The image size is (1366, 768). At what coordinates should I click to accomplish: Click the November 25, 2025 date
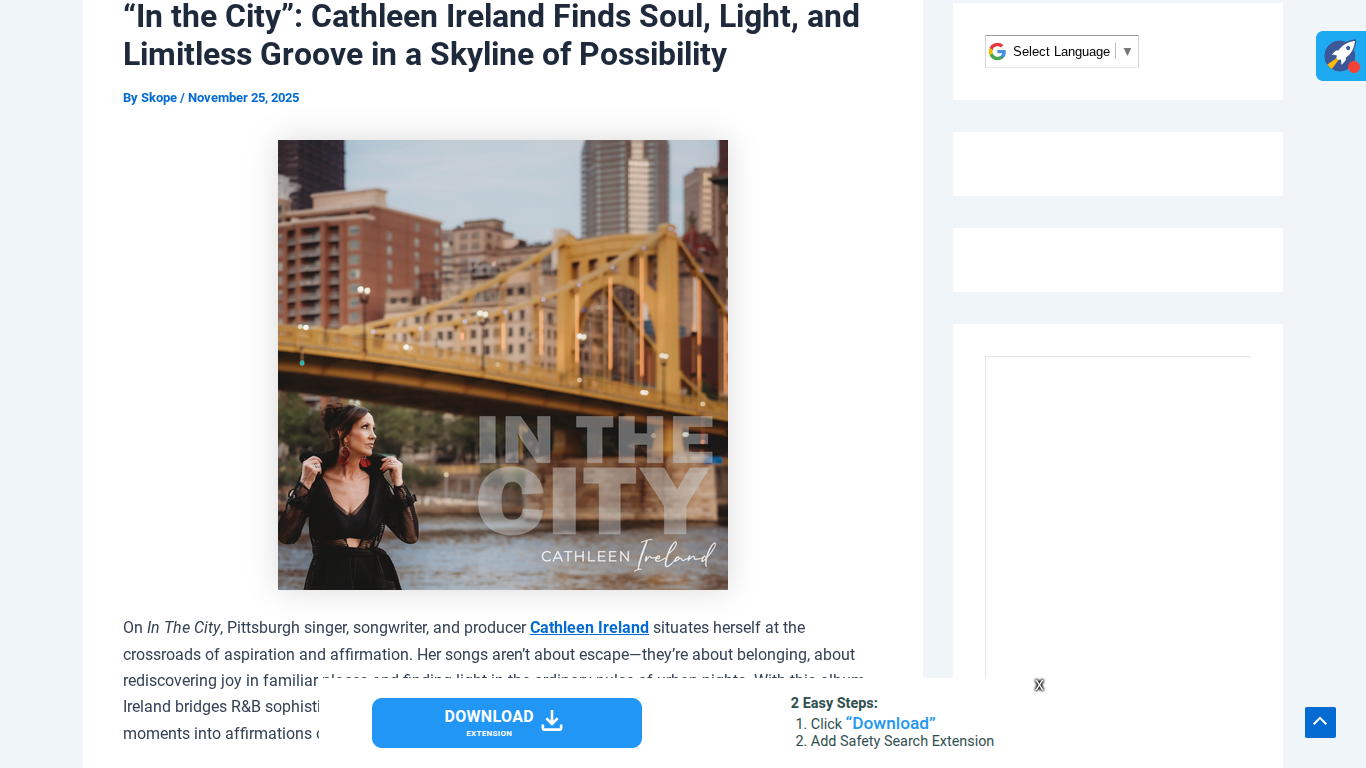coord(243,98)
